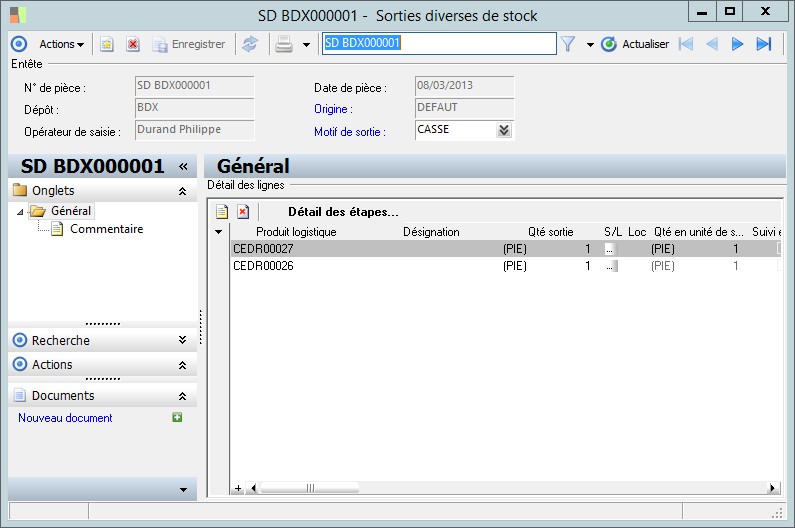Open the grid column selector arrow

pos(219,232)
